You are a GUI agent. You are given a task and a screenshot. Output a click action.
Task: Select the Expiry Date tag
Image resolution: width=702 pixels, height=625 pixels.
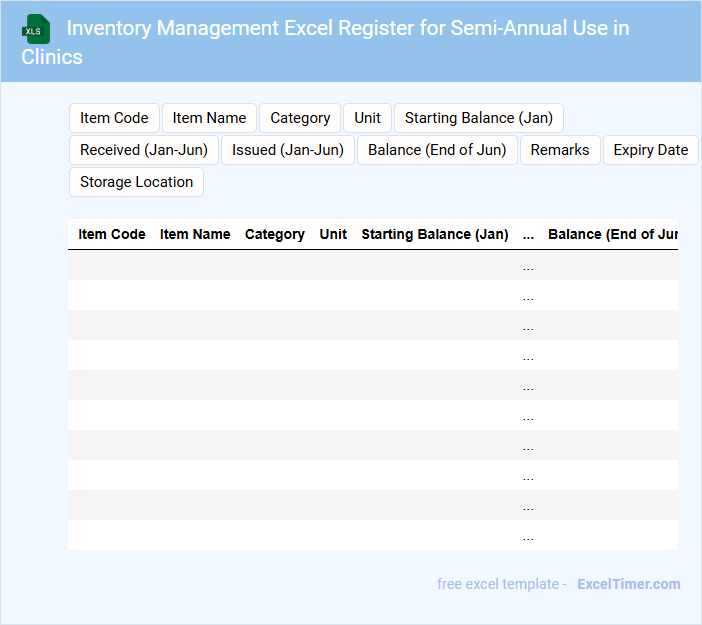point(650,150)
